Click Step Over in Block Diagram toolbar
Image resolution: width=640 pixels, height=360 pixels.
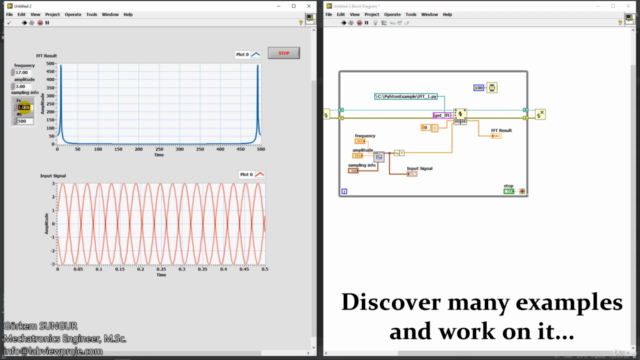[x=400, y=23]
